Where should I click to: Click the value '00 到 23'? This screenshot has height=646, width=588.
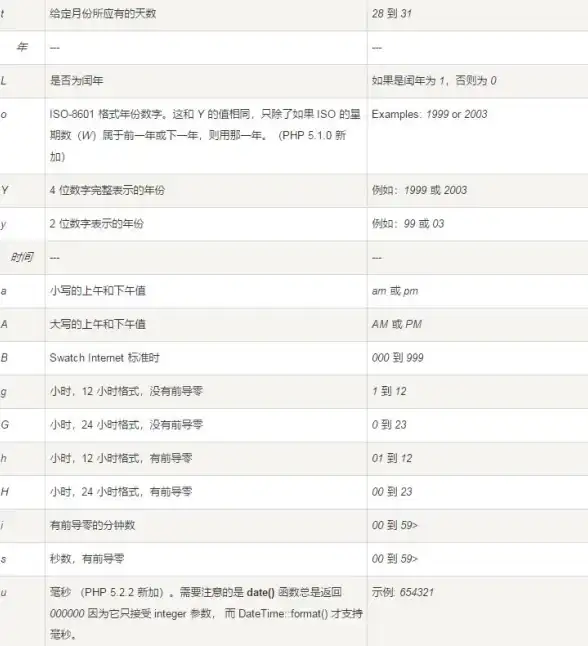coord(392,492)
